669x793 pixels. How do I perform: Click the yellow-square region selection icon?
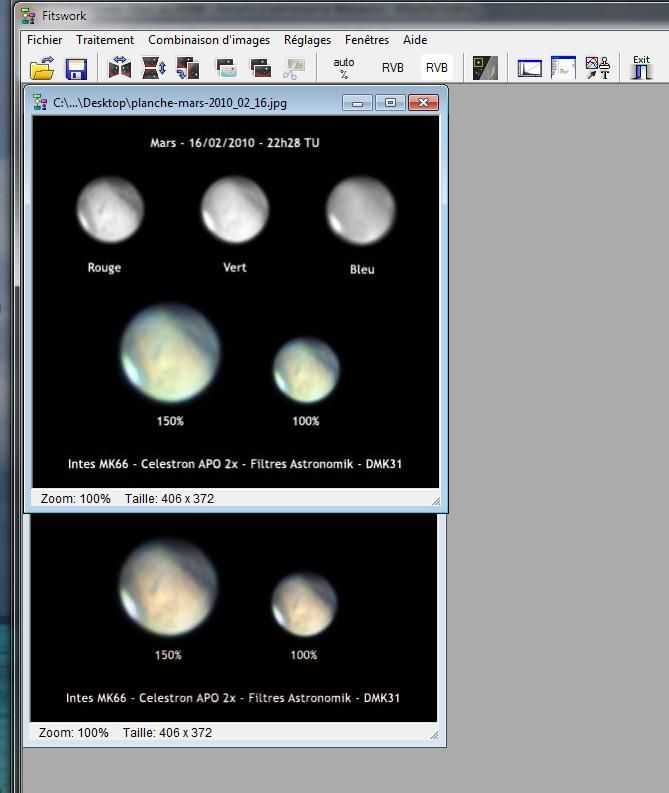[485, 68]
